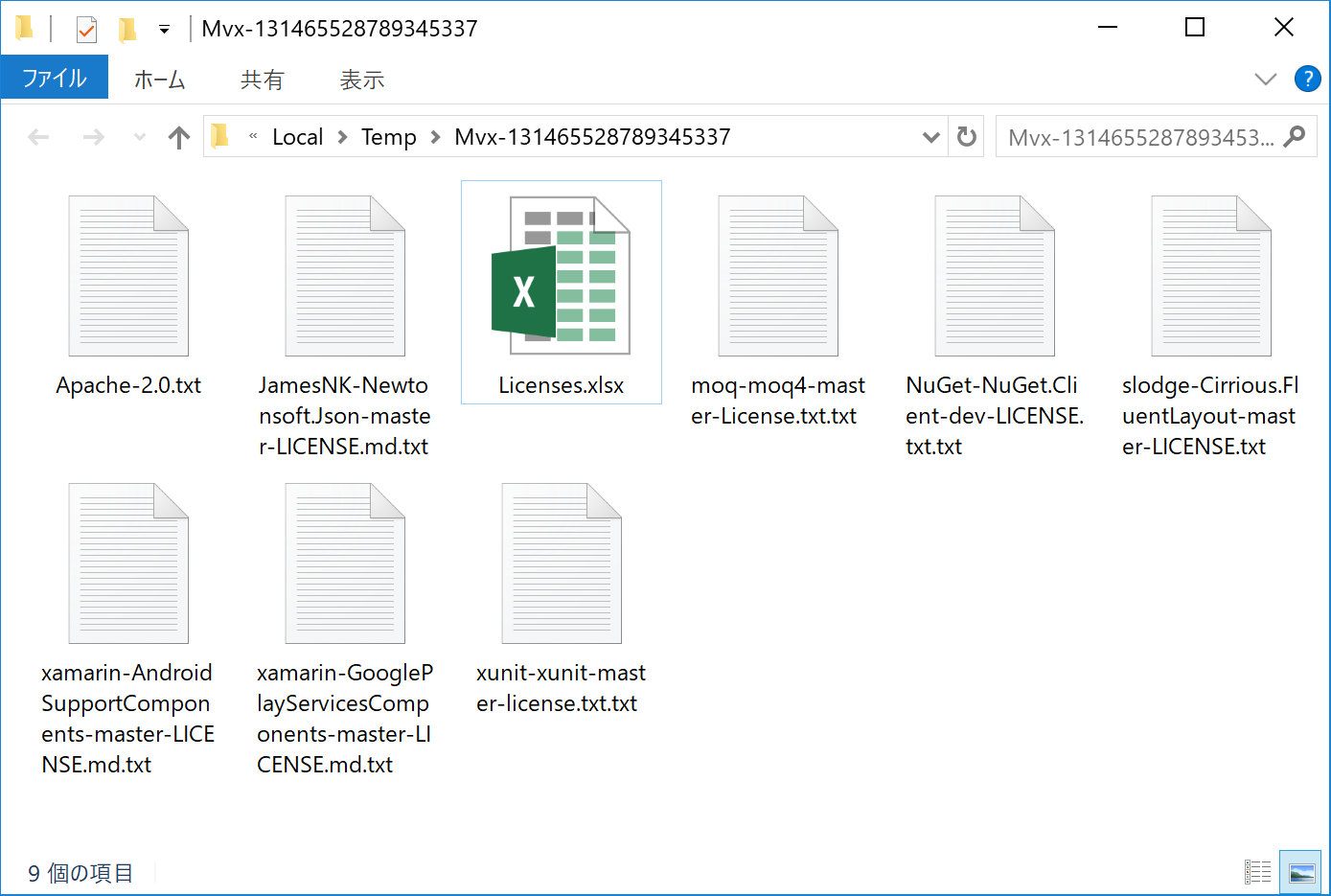Switch to the 表示 tab
The image size is (1331, 896).
pyautogui.click(x=361, y=79)
